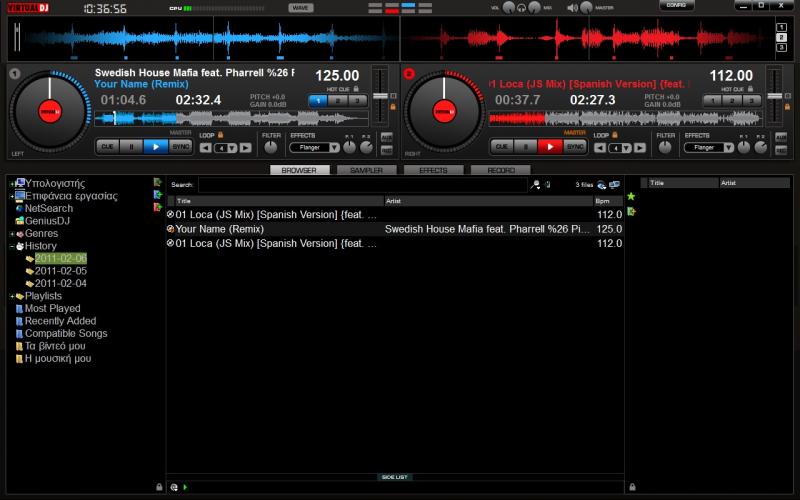Pause the right deck with its pause button
Viewport: 800px width, 500px height.
pyautogui.click(x=526, y=147)
